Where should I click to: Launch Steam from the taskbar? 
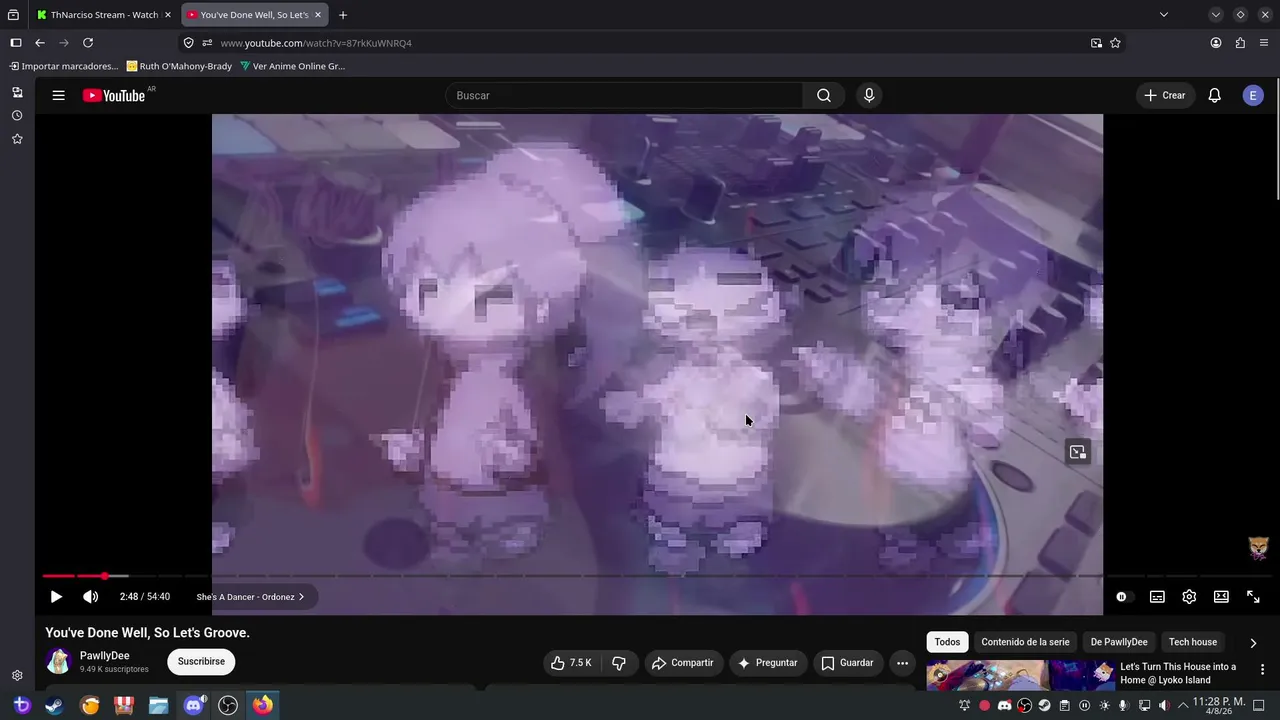pyautogui.click(x=54, y=705)
